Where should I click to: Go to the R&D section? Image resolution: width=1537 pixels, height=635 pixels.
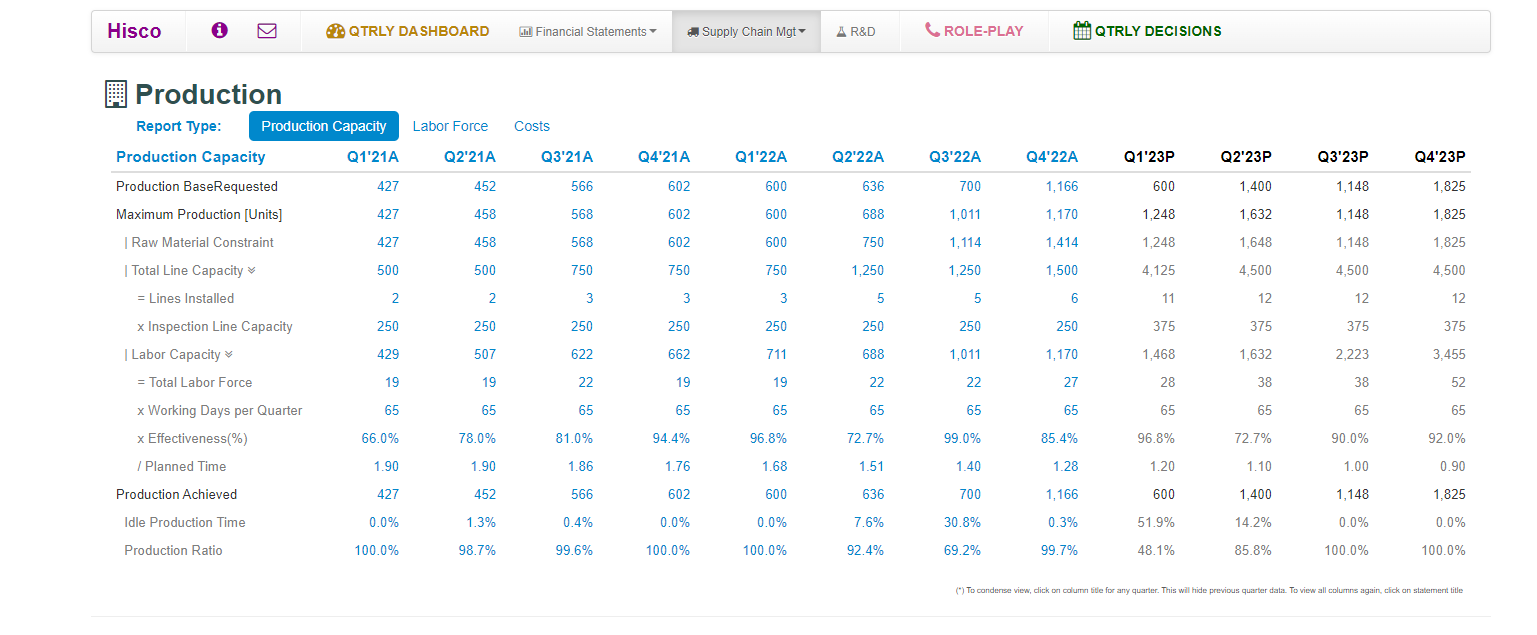coord(855,32)
